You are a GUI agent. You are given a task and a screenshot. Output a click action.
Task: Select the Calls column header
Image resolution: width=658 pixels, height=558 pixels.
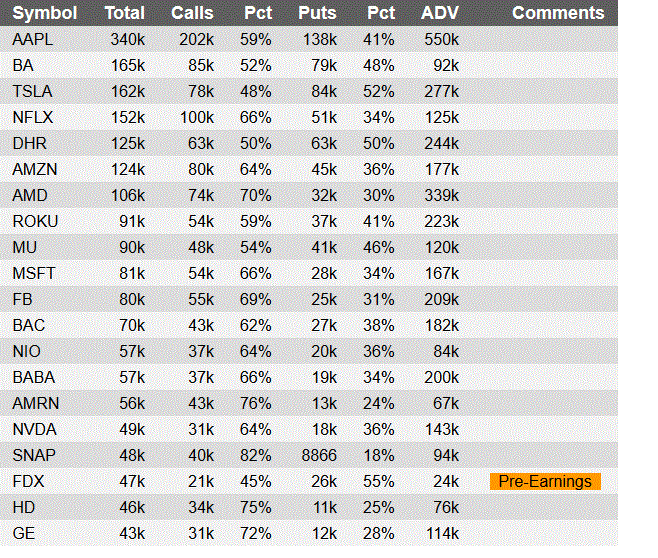point(192,13)
